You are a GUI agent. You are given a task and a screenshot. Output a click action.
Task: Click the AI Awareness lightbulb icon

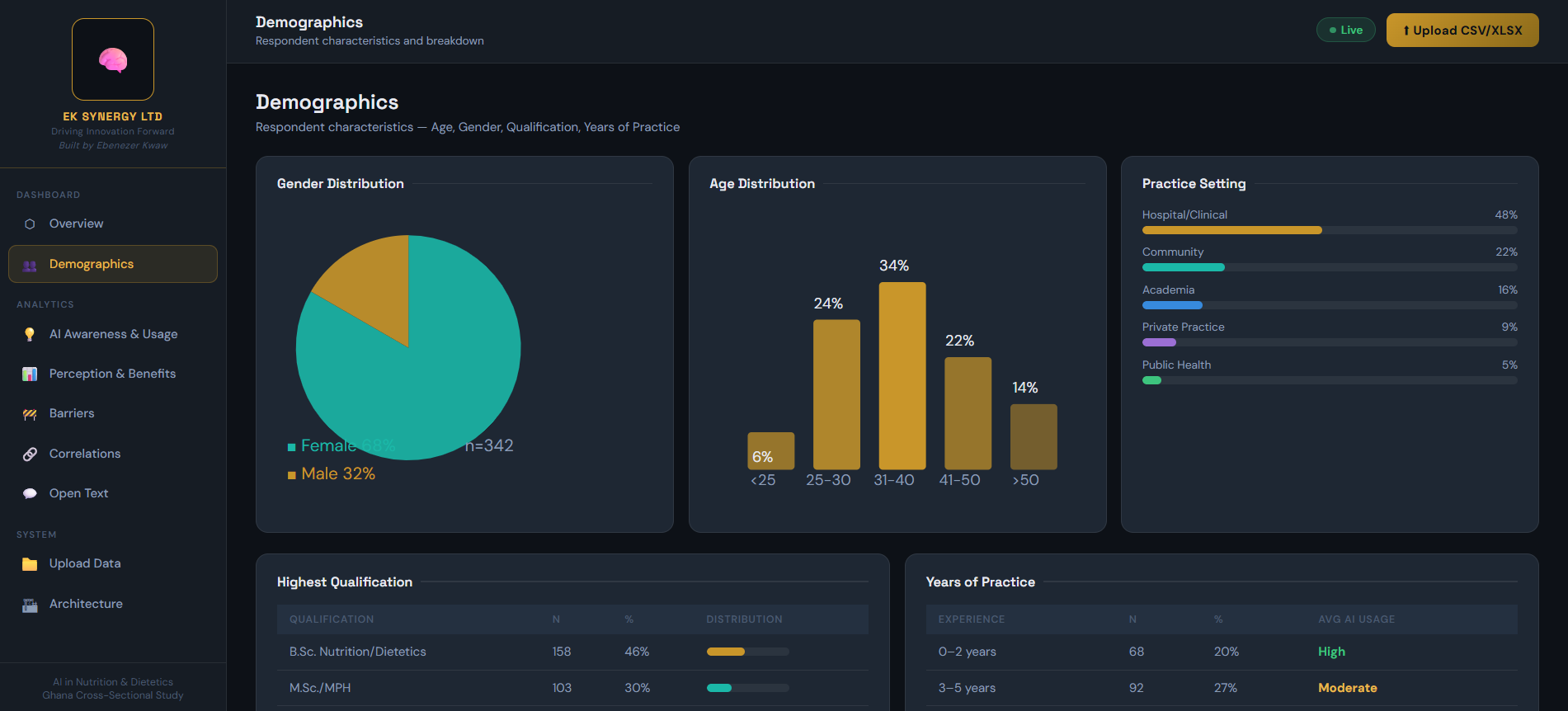coord(30,334)
